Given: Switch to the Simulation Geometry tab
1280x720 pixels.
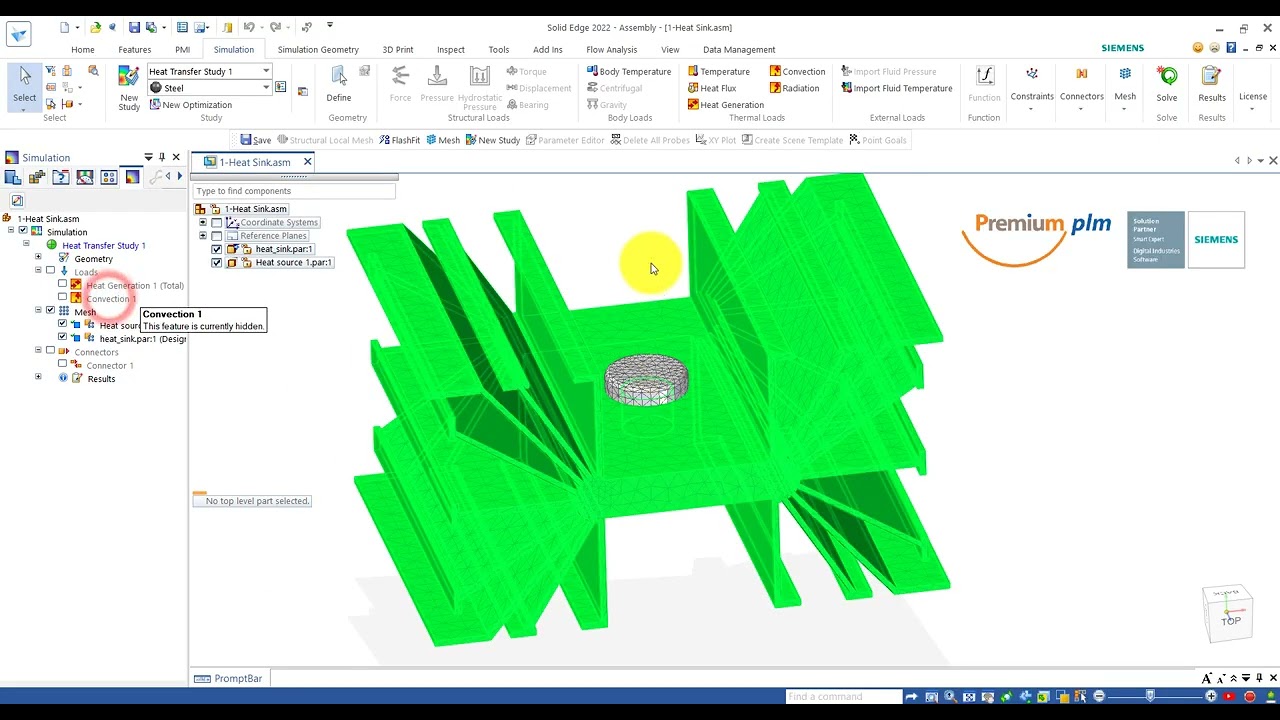Looking at the screenshot, I should pyautogui.click(x=318, y=49).
